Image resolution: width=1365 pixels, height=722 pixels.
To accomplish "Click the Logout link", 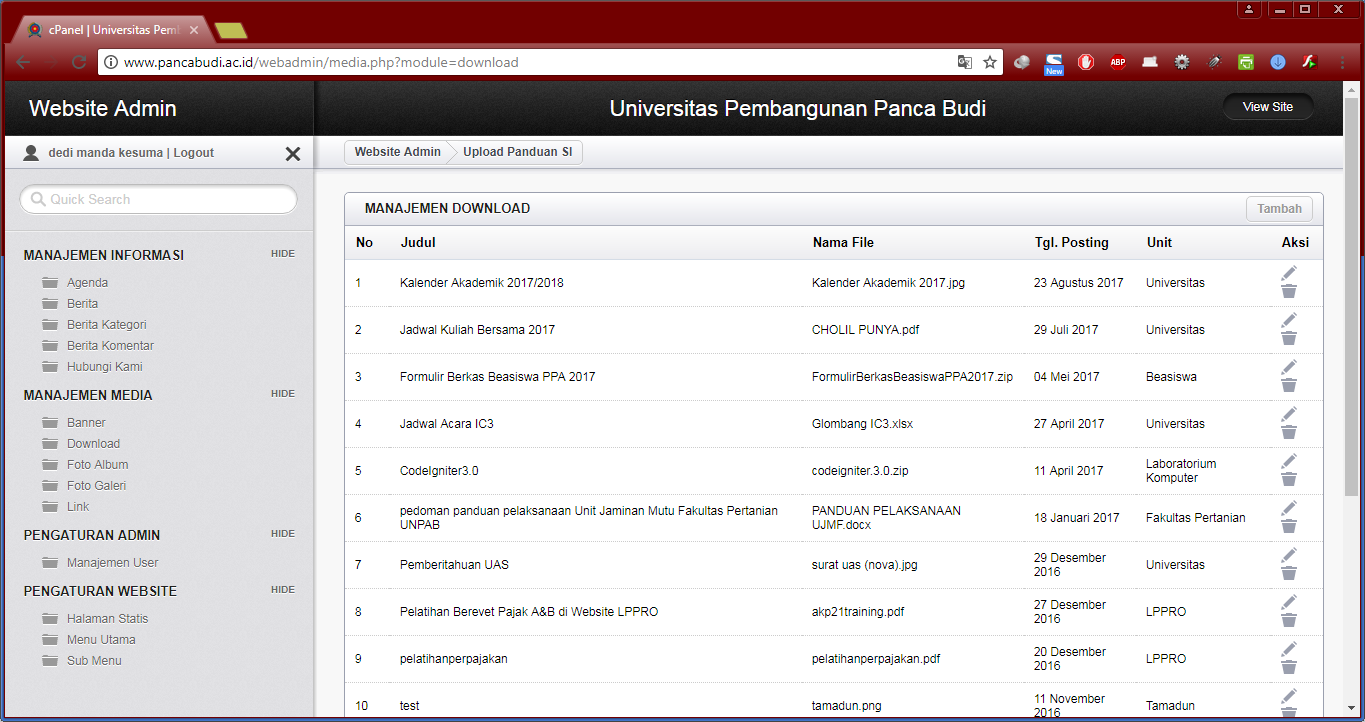I will (194, 153).
